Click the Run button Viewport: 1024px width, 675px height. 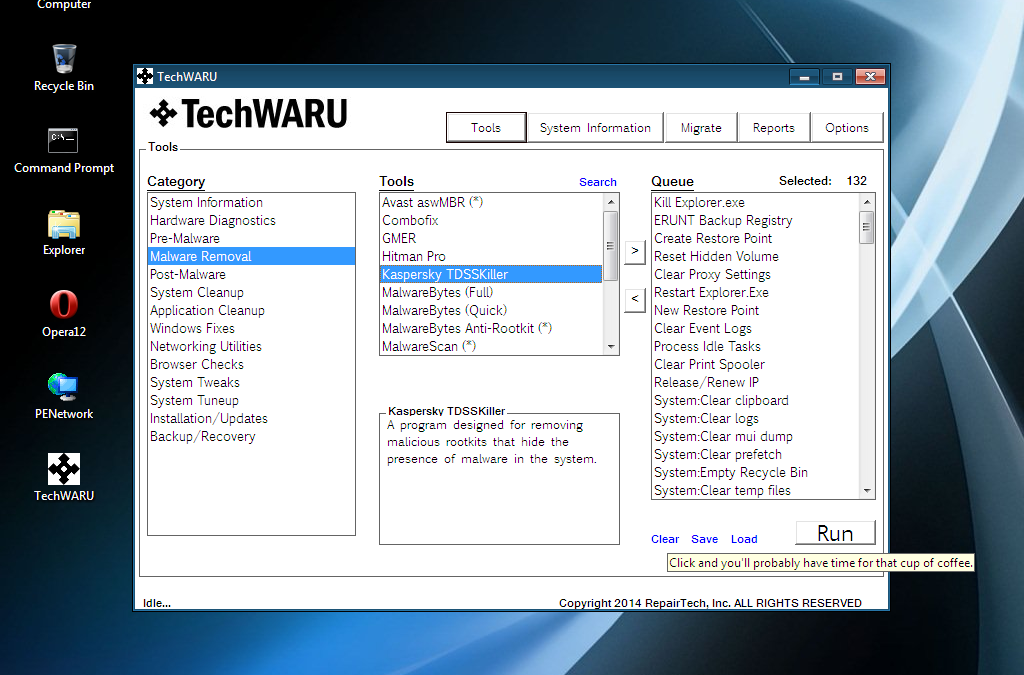835,533
